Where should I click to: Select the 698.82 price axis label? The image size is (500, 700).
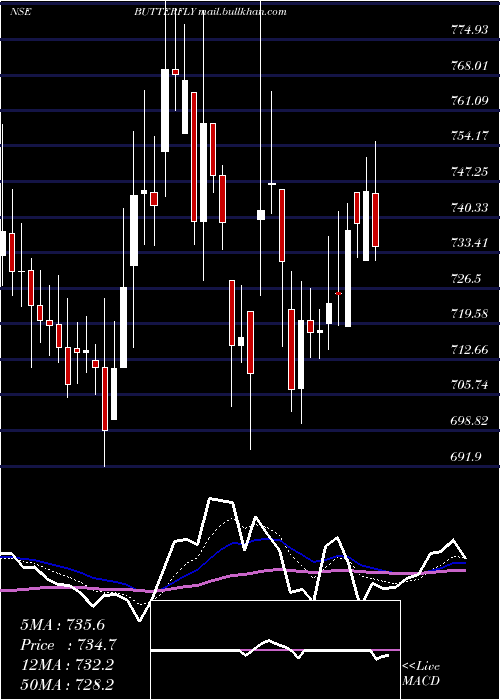470,421
